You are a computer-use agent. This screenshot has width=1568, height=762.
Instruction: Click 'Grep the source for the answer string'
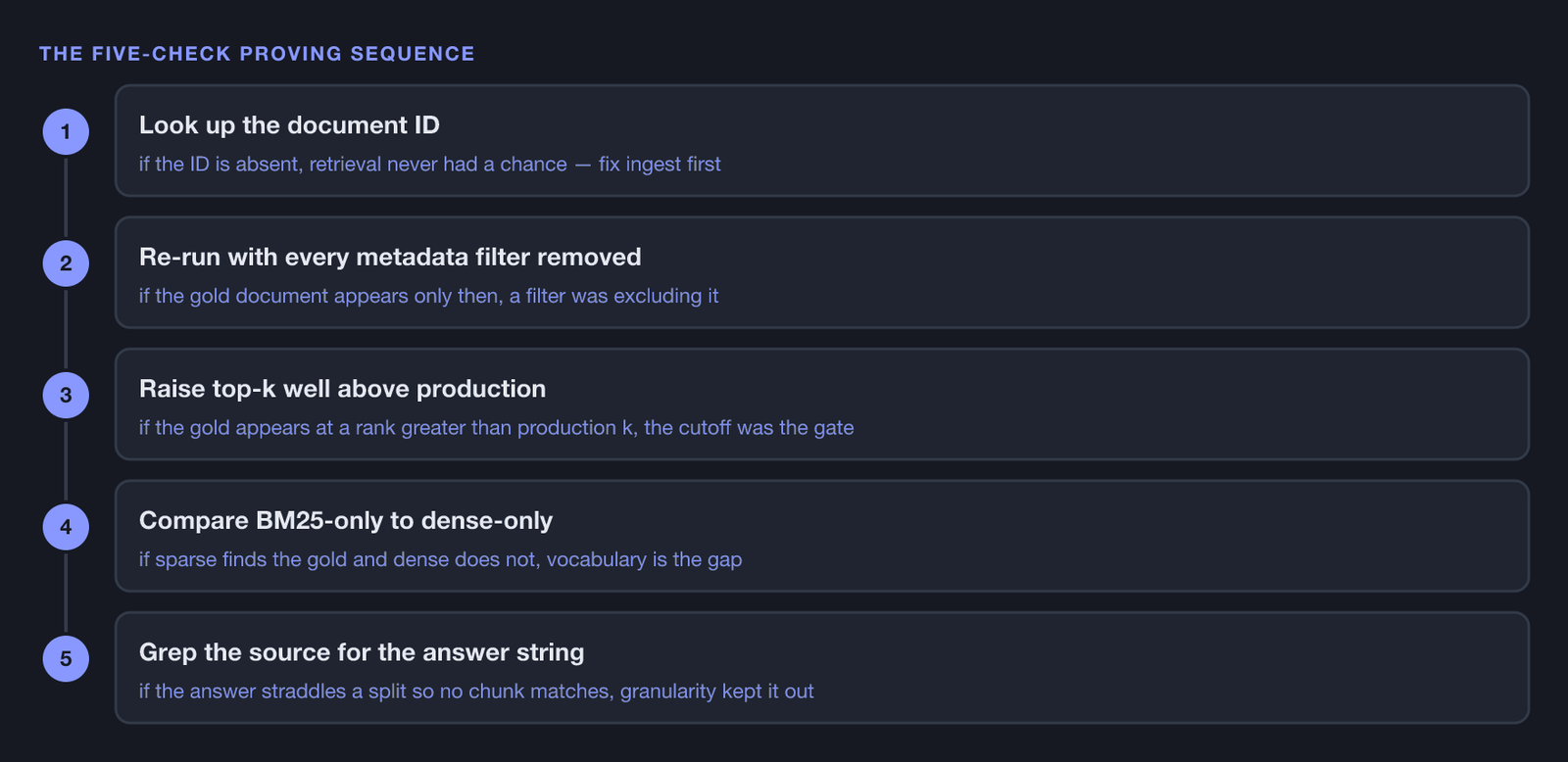coord(362,652)
